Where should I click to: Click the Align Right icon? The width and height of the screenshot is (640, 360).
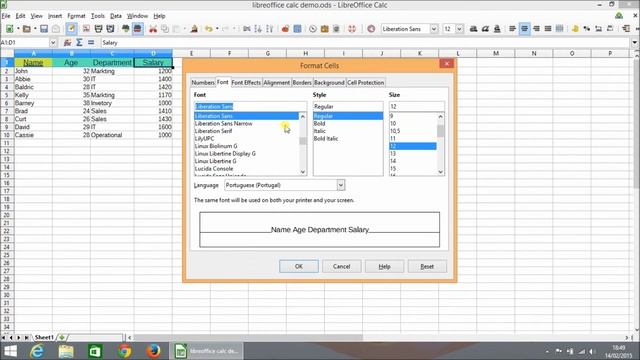[x=536, y=29]
